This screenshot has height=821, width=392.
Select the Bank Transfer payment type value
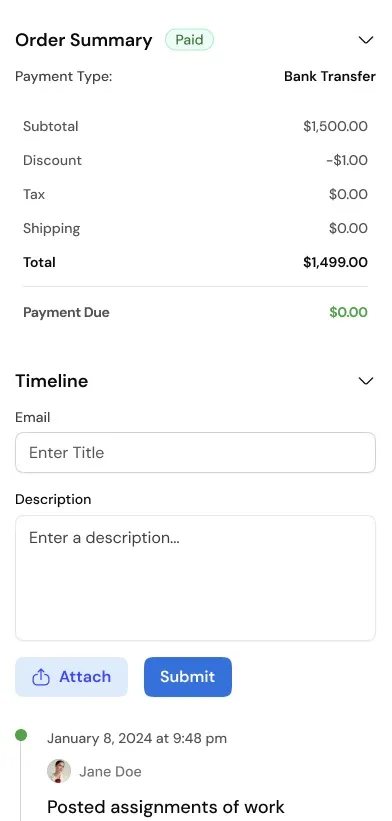(330, 76)
